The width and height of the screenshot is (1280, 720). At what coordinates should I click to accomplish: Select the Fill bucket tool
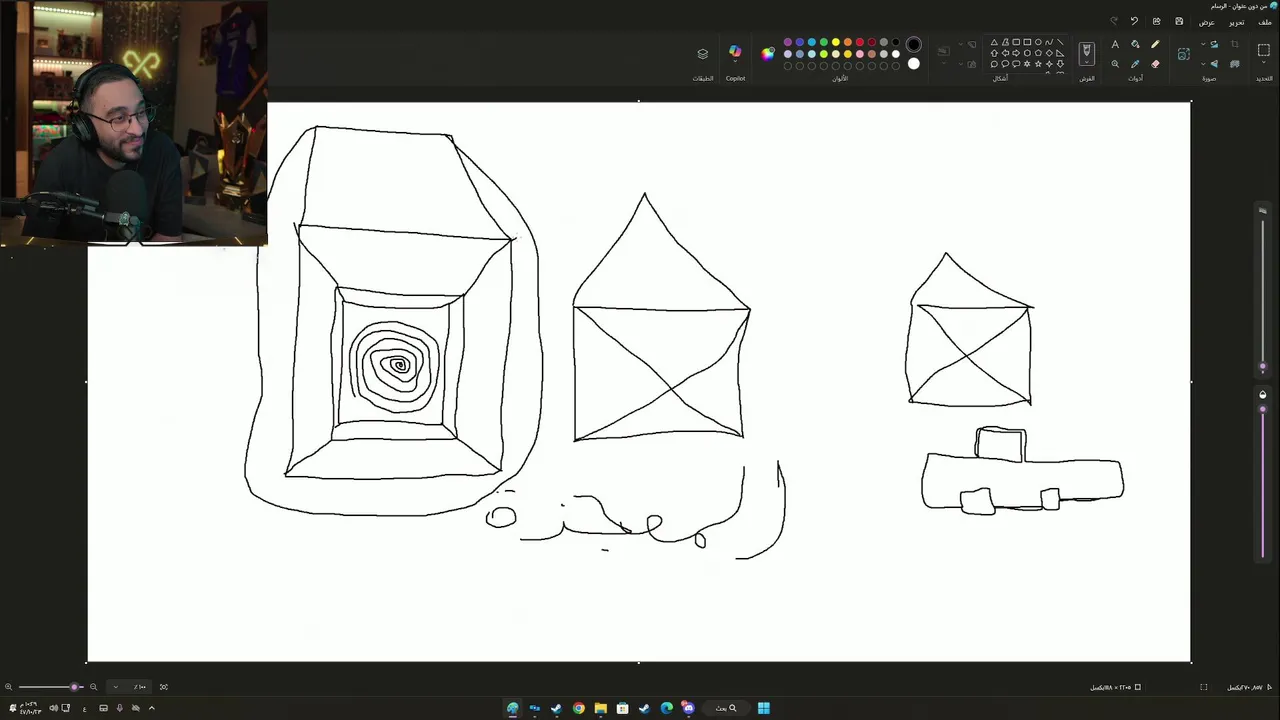(1134, 44)
